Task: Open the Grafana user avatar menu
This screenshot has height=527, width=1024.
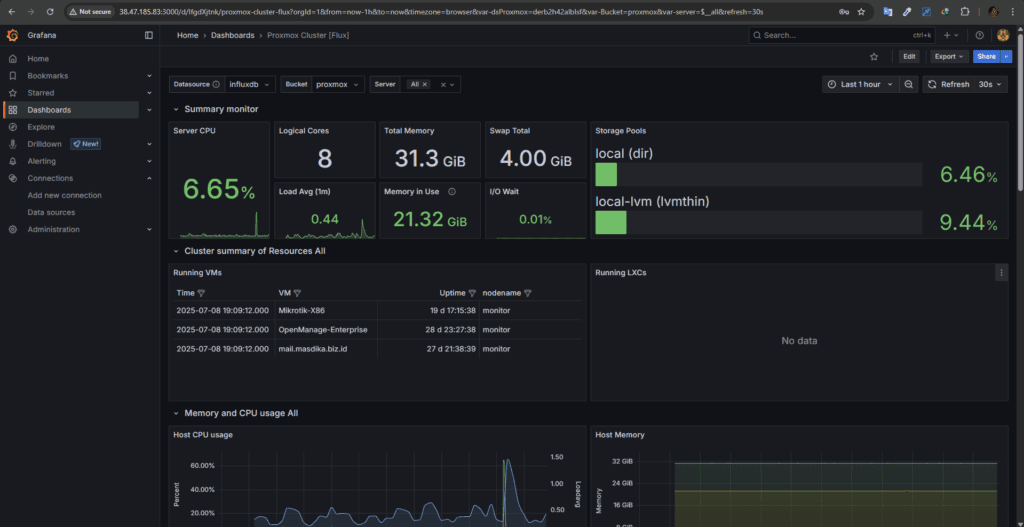Action: 1004,35
